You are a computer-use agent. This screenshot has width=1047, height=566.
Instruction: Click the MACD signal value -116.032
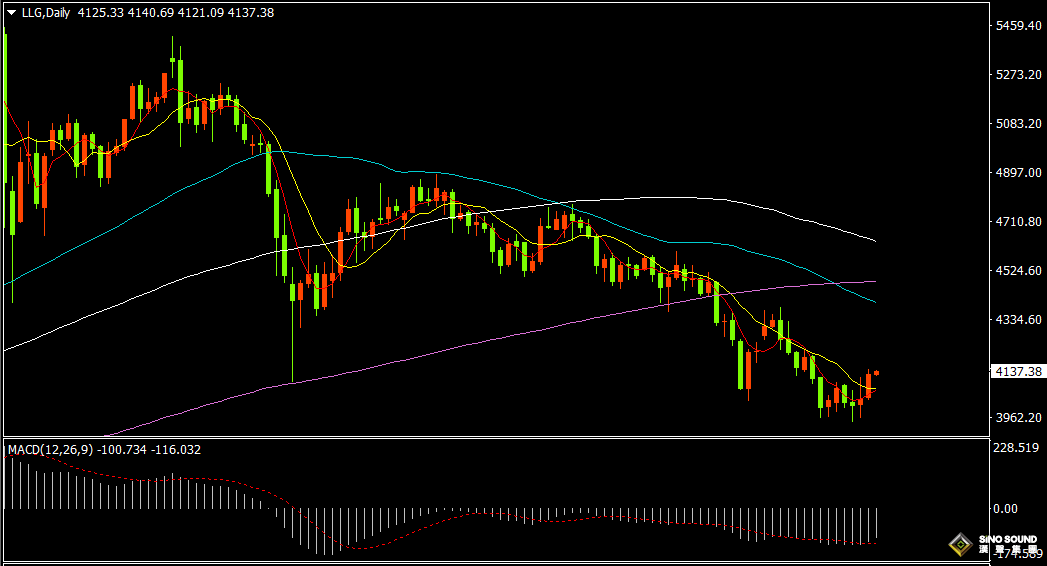click(176, 450)
